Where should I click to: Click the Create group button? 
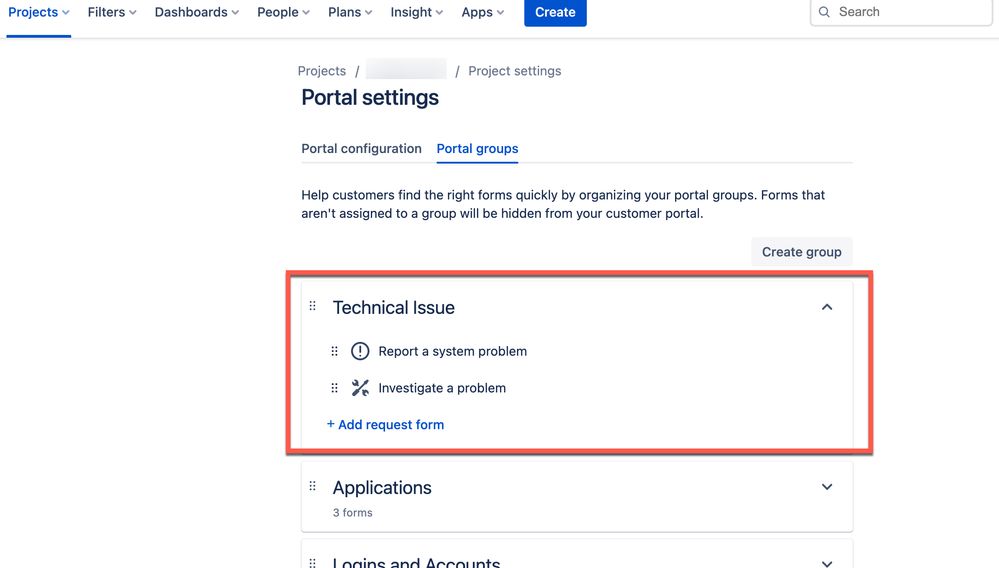point(801,252)
